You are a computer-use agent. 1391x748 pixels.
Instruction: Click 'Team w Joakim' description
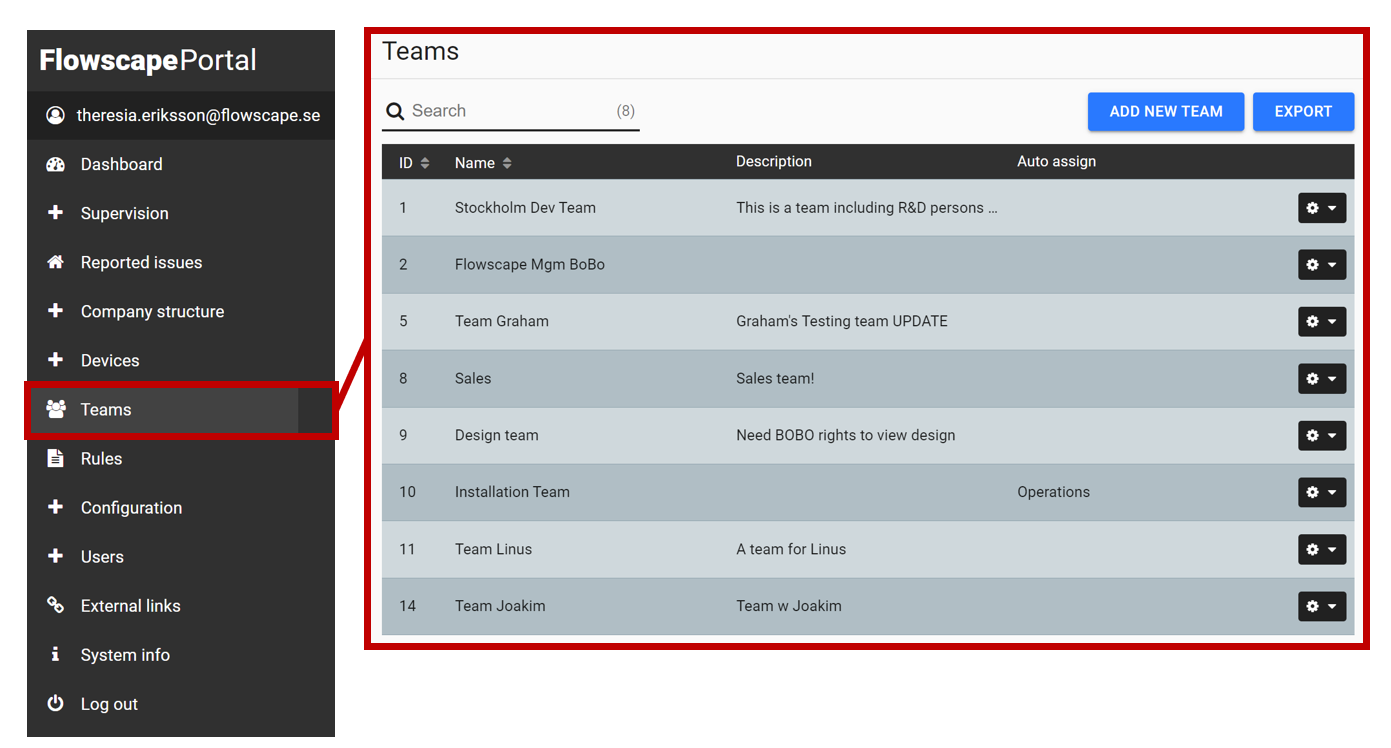(x=789, y=607)
